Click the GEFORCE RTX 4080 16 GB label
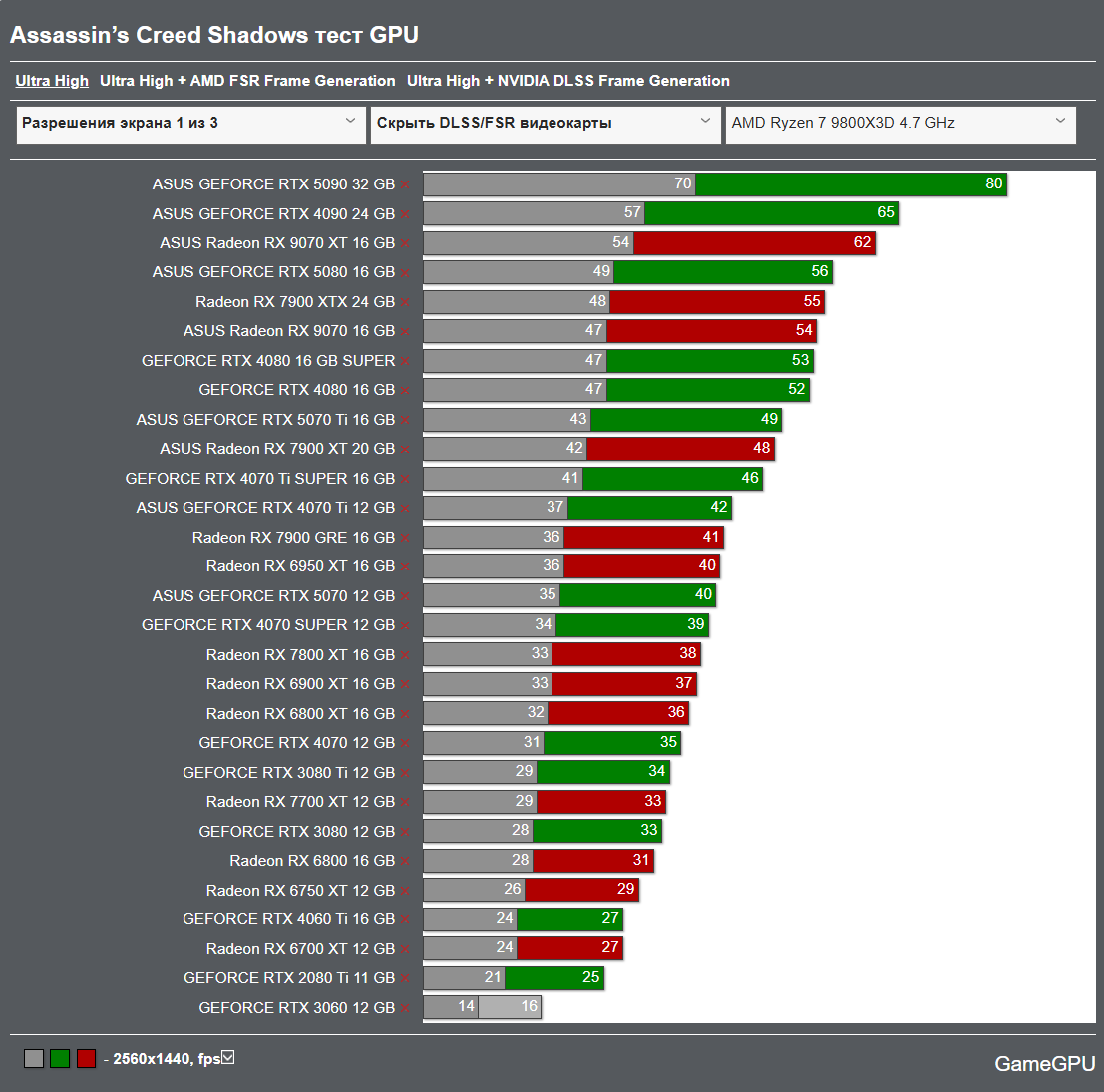1104x1092 pixels. (296, 390)
